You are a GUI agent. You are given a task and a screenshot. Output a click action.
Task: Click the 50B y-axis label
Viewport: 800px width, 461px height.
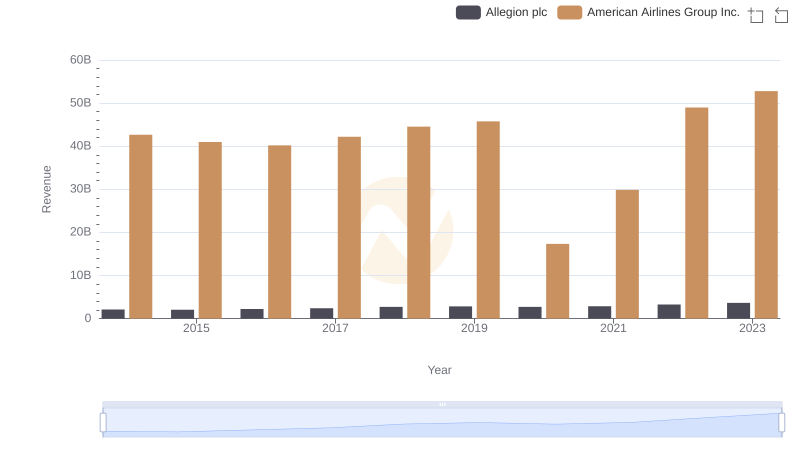pyautogui.click(x=81, y=103)
